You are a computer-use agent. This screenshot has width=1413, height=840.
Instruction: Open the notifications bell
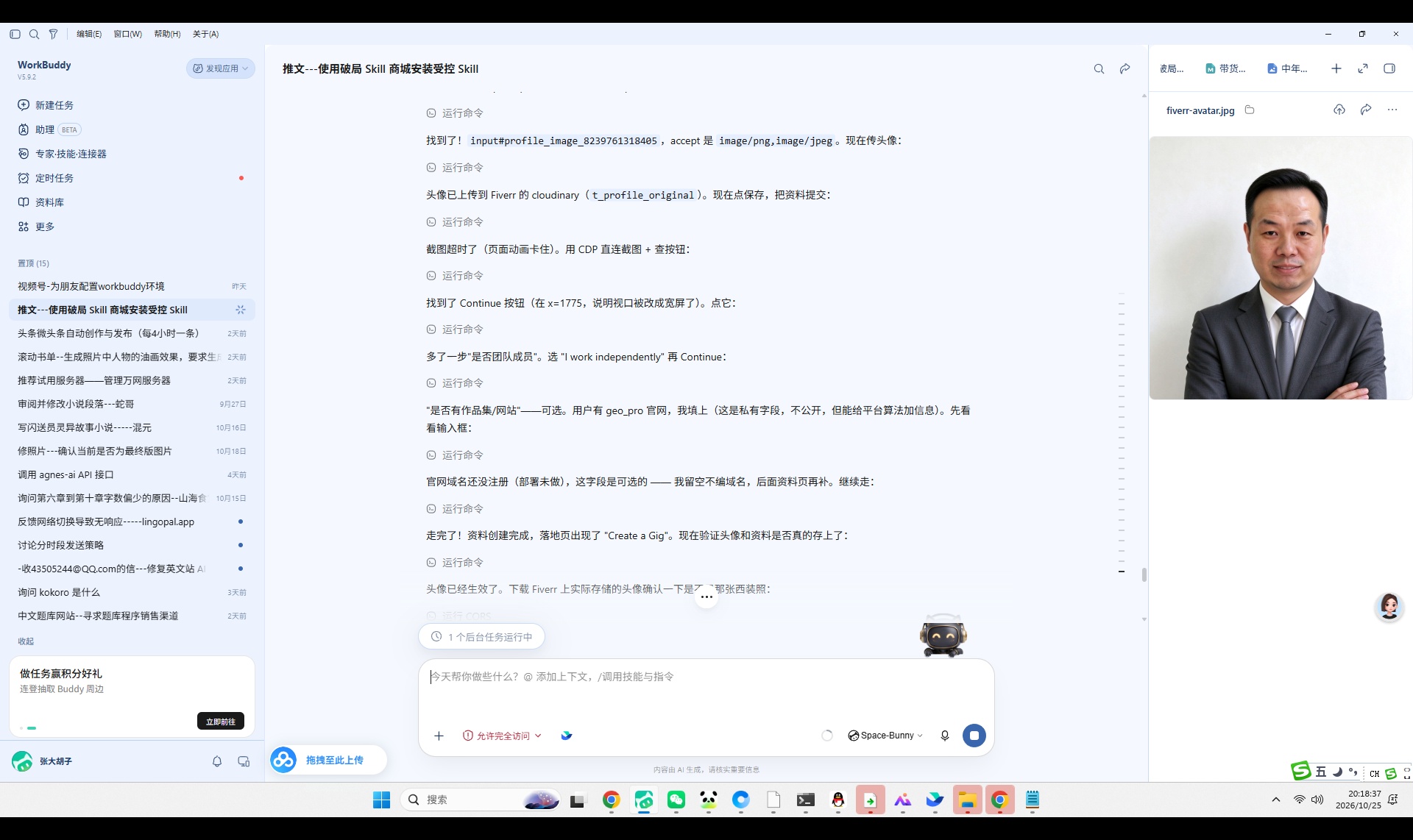[217, 761]
